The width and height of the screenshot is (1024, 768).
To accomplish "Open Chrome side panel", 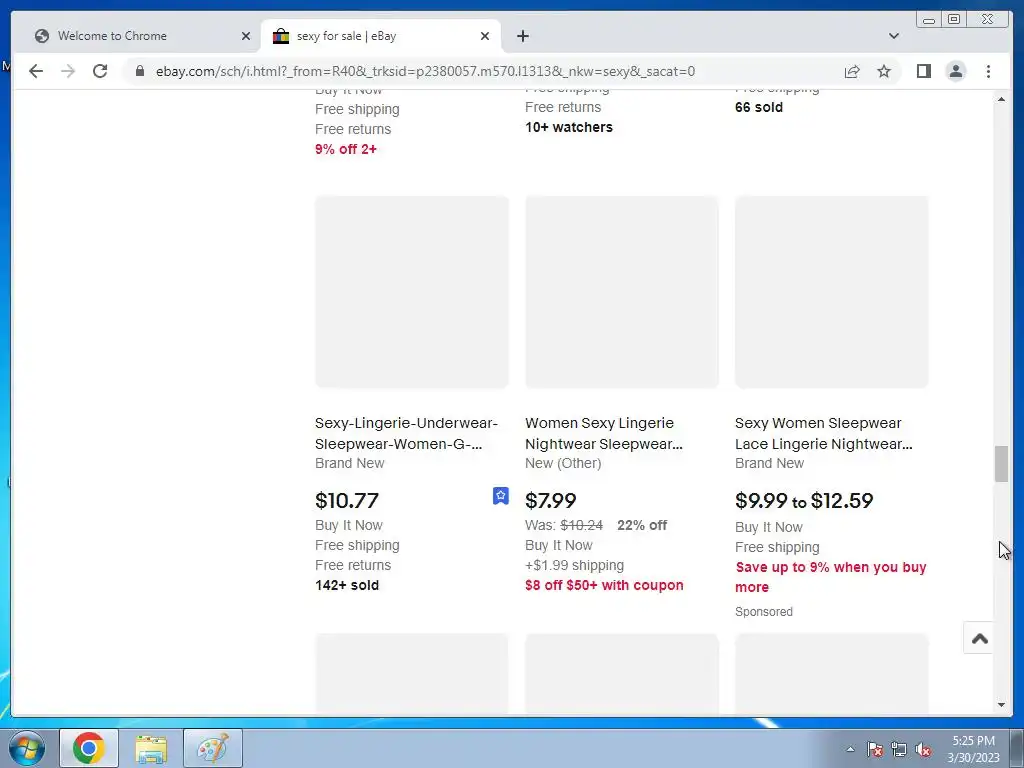I will [x=923, y=71].
